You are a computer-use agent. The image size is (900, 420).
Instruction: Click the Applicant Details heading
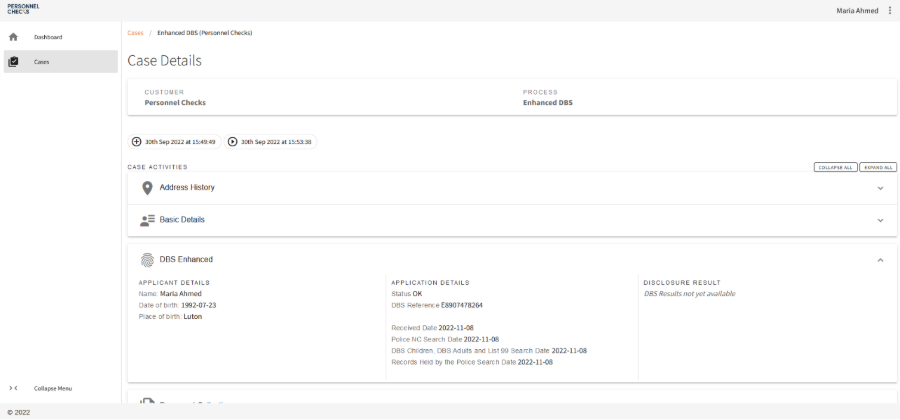pyautogui.click(x=174, y=283)
